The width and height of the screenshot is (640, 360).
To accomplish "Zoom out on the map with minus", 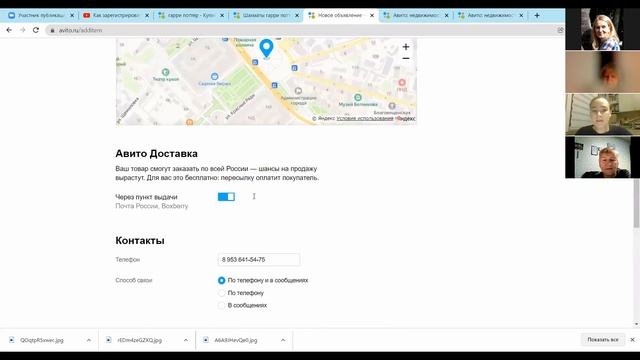I will [406, 59].
